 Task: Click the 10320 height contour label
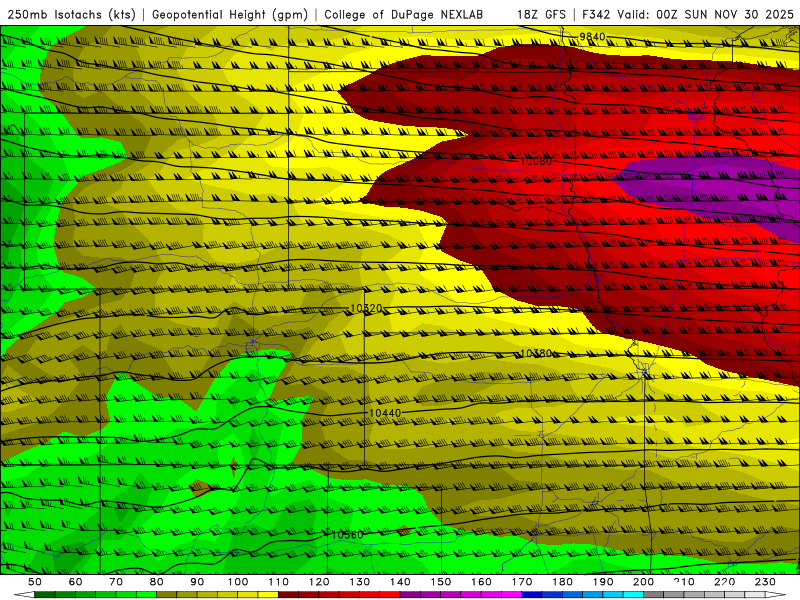pos(366,309)
